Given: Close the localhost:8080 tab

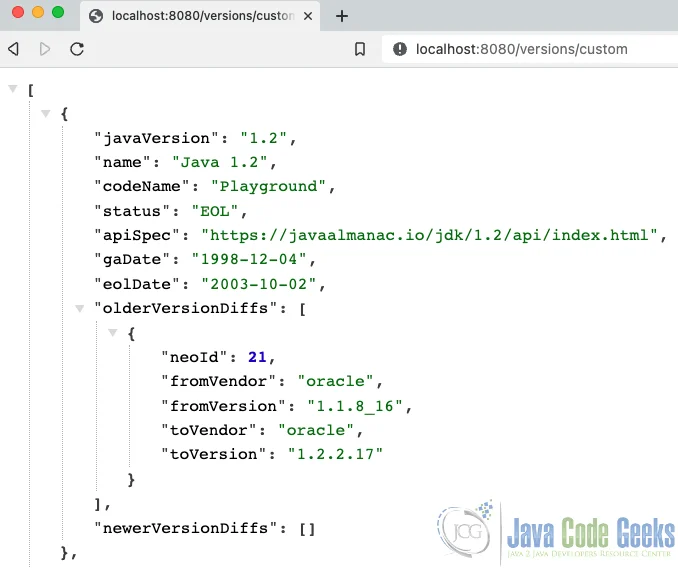Looking at the screenshot, I should (308, 16).
